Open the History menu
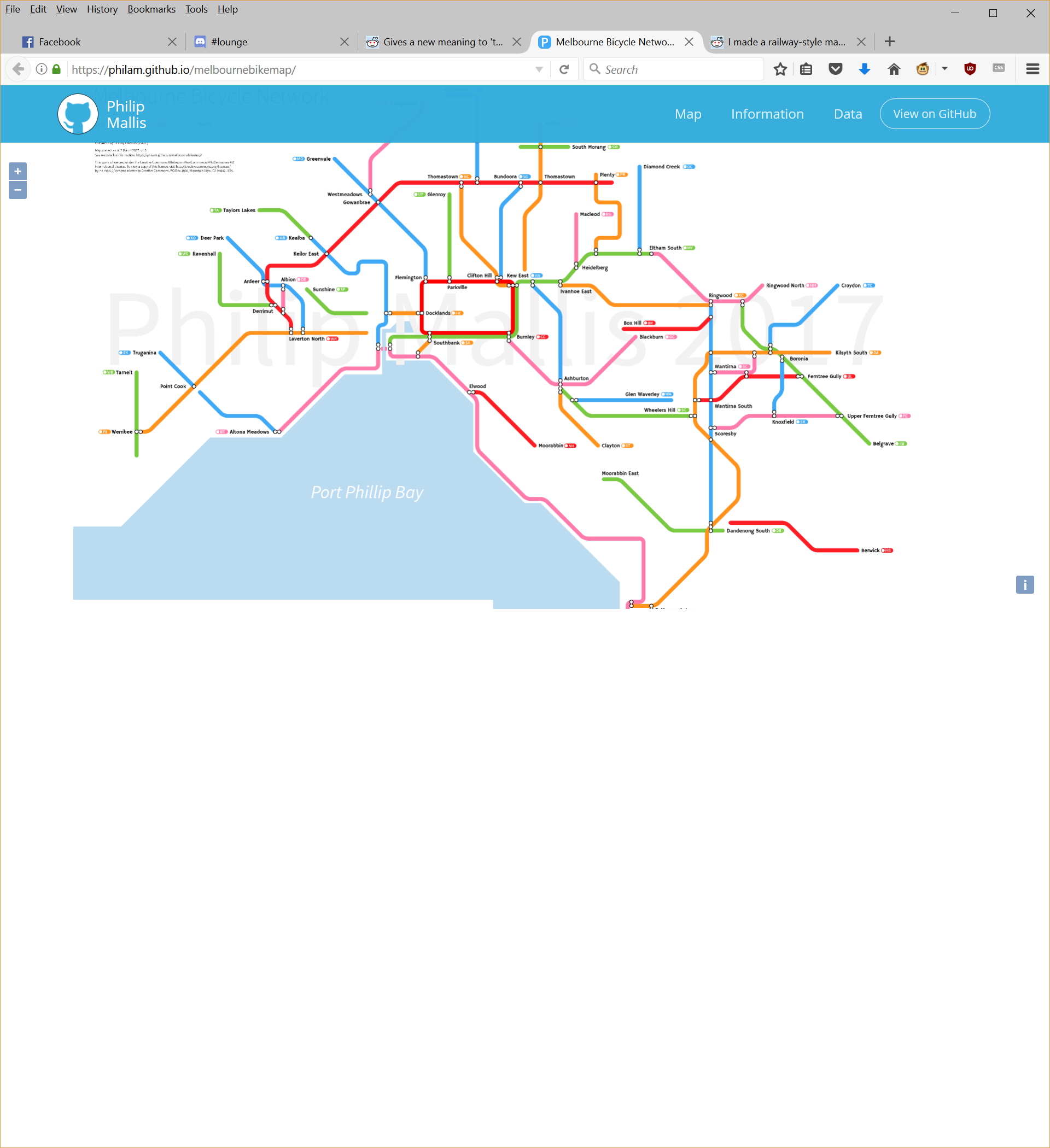Image resolution: width=1050 pixels, height=1148 pixels. (x=102, y=9)
